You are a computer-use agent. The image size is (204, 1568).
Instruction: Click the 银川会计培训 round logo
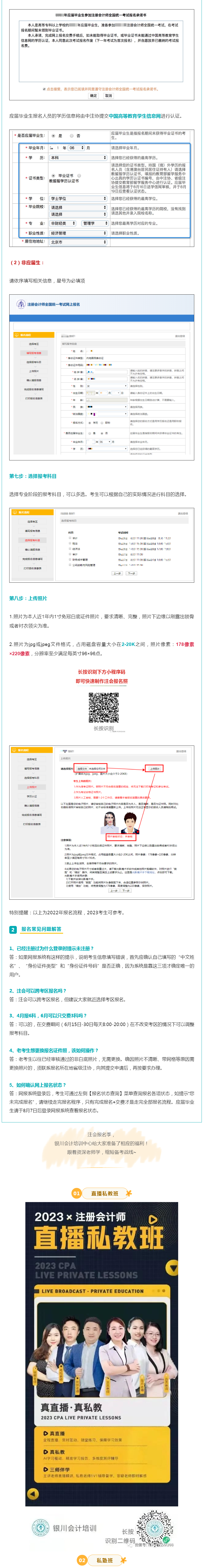(x=41, y=1528)
